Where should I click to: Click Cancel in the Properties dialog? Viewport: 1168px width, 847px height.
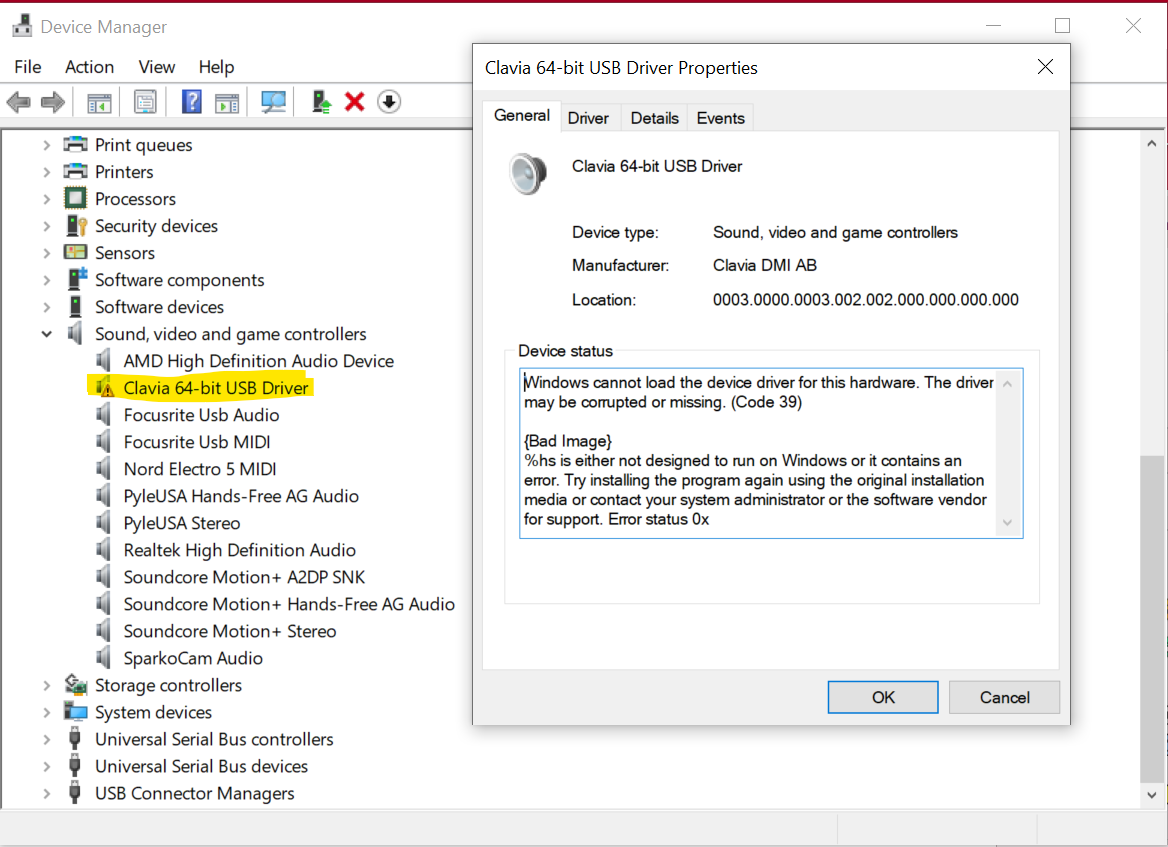point(1004,697)
